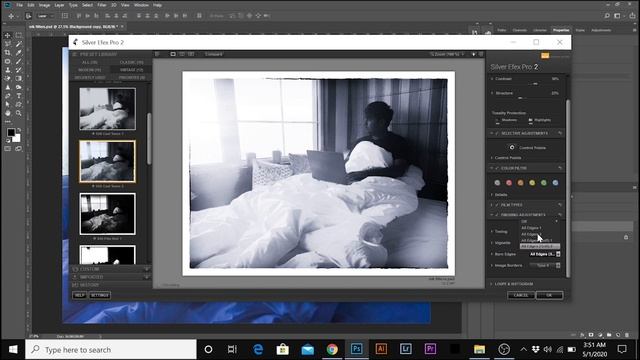Screen dimensions: 640x360
Task: Expand the Toning settings
Action: pyautogui.click(x=492, y=231)
